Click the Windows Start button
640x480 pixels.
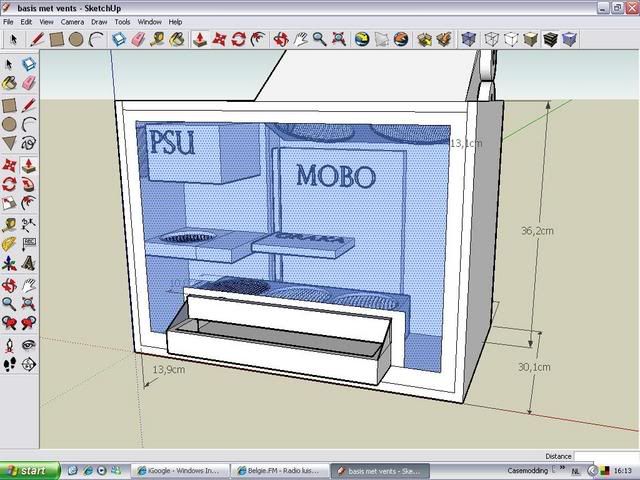click(x=28, y=469)
